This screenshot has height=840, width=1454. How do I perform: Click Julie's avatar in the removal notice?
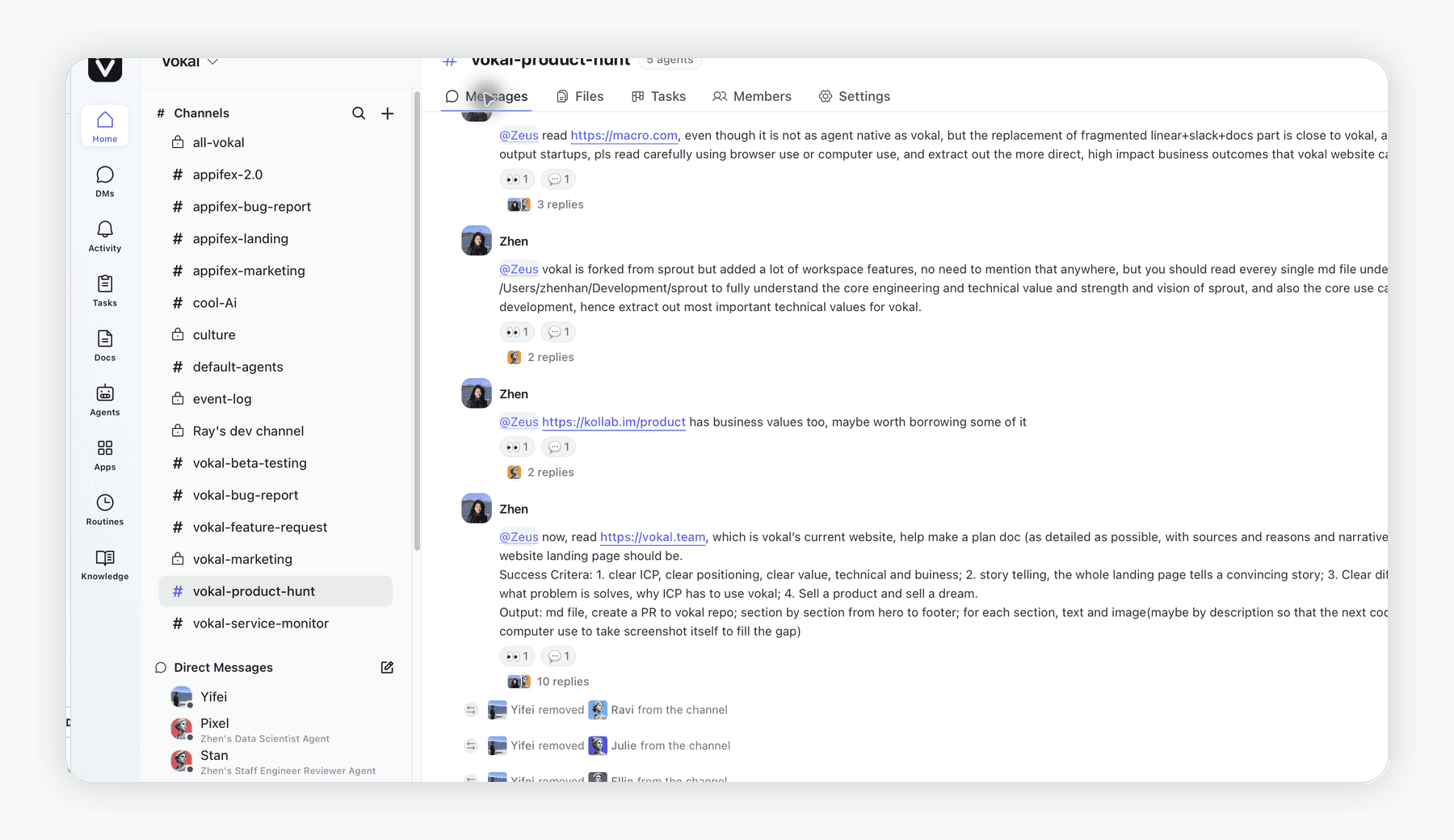598,745
